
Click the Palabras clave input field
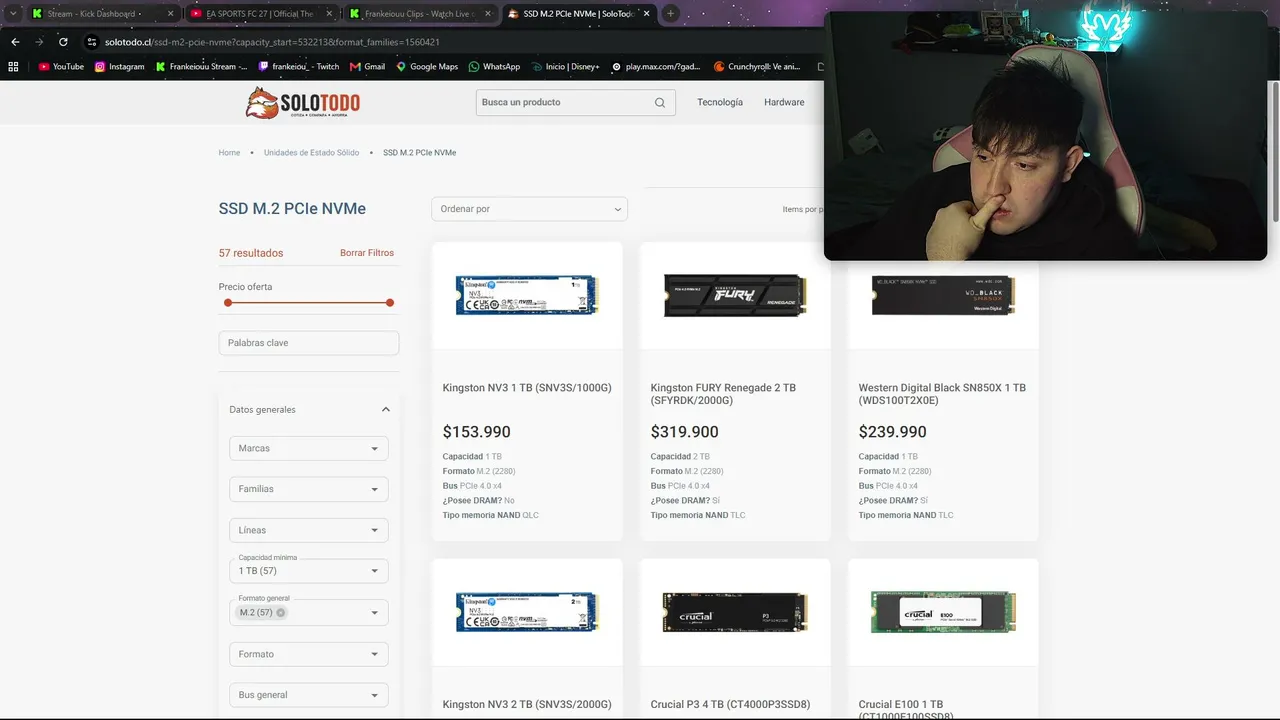(309, 343)
